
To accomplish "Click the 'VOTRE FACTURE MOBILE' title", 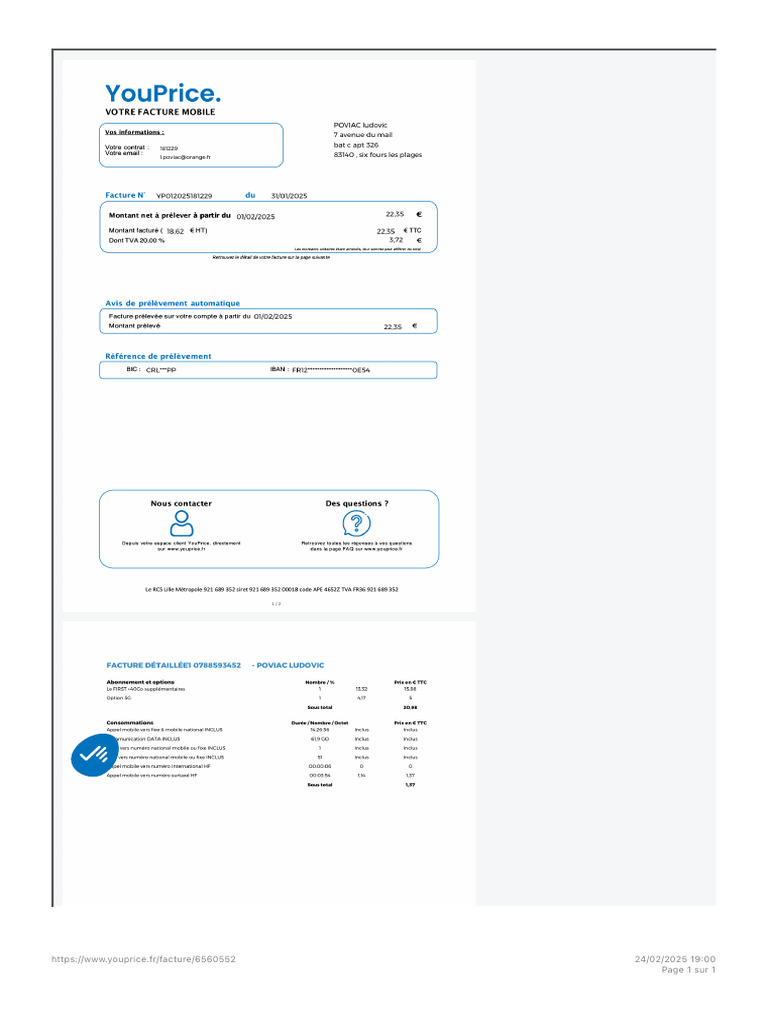I will [160, 112].
